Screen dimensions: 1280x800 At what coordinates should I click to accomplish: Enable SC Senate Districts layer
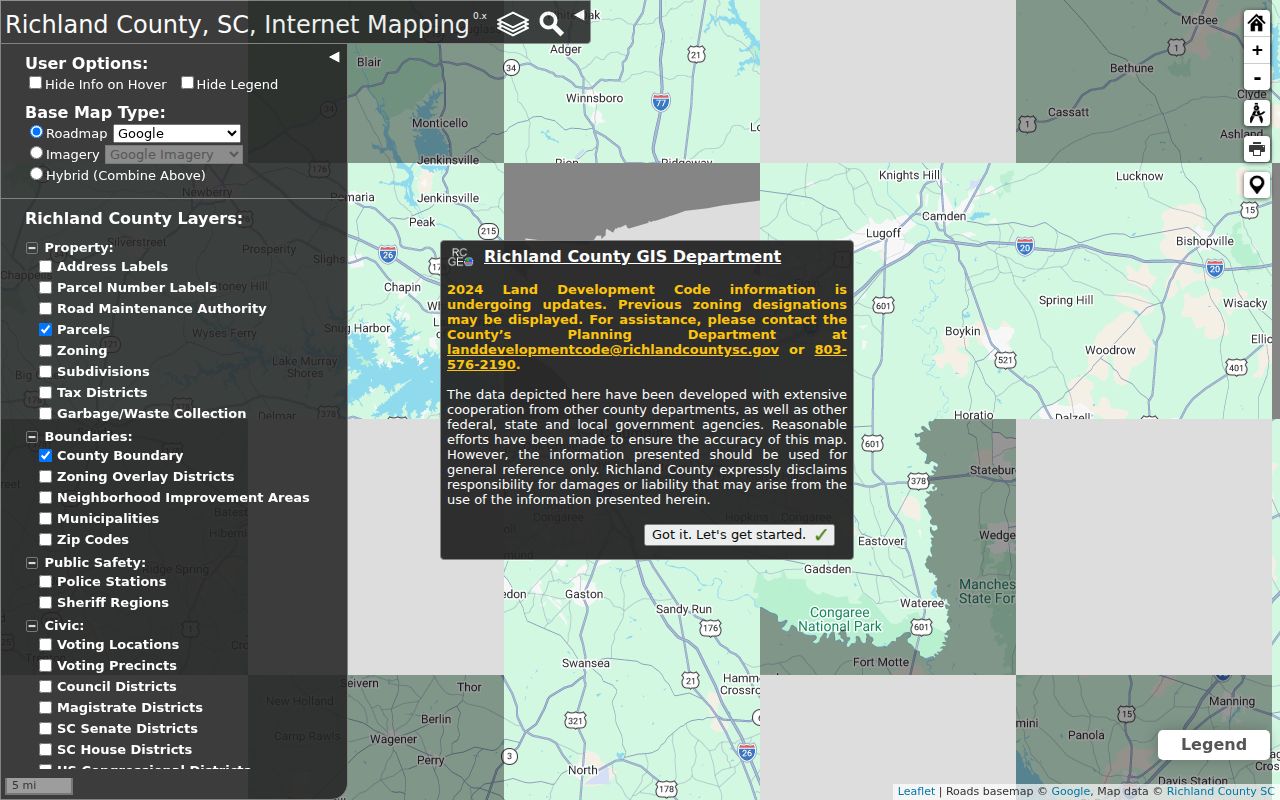(45, 729)
